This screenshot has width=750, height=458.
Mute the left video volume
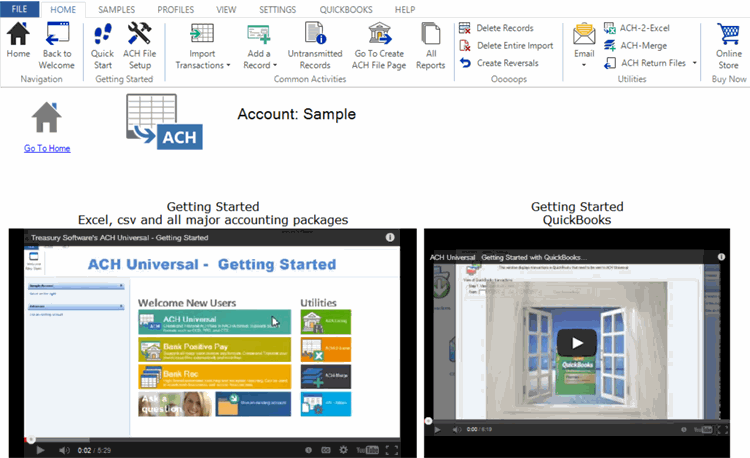tap(65, 450)
